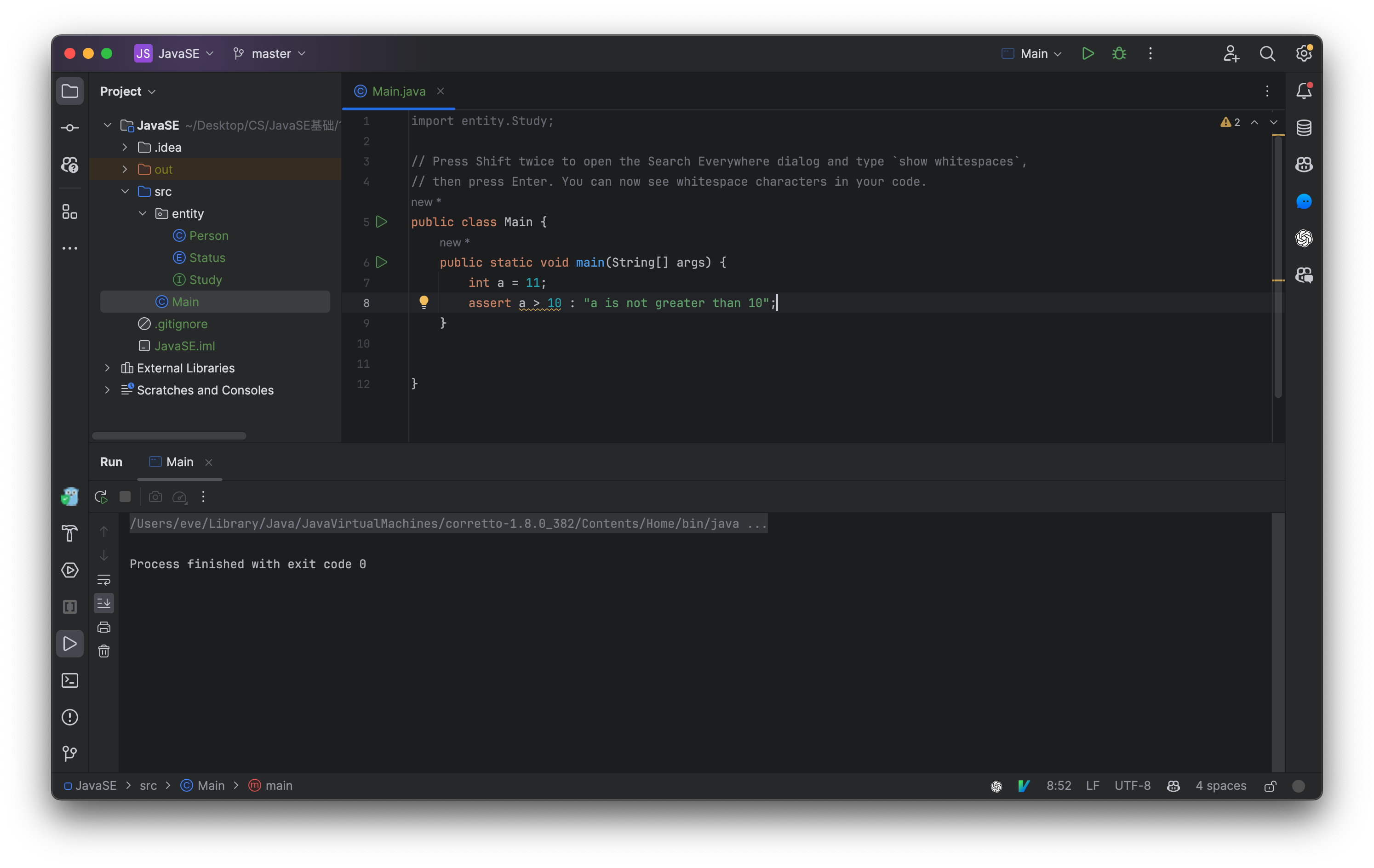Click the run gutter icon beside public class Main
The image size is (1374, 868).
(382, 223)
